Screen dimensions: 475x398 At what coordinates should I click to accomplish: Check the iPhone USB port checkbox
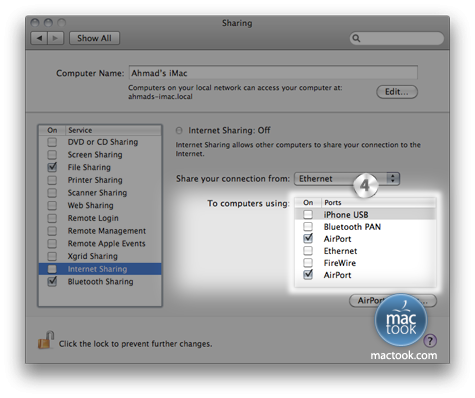pos(308,214)
